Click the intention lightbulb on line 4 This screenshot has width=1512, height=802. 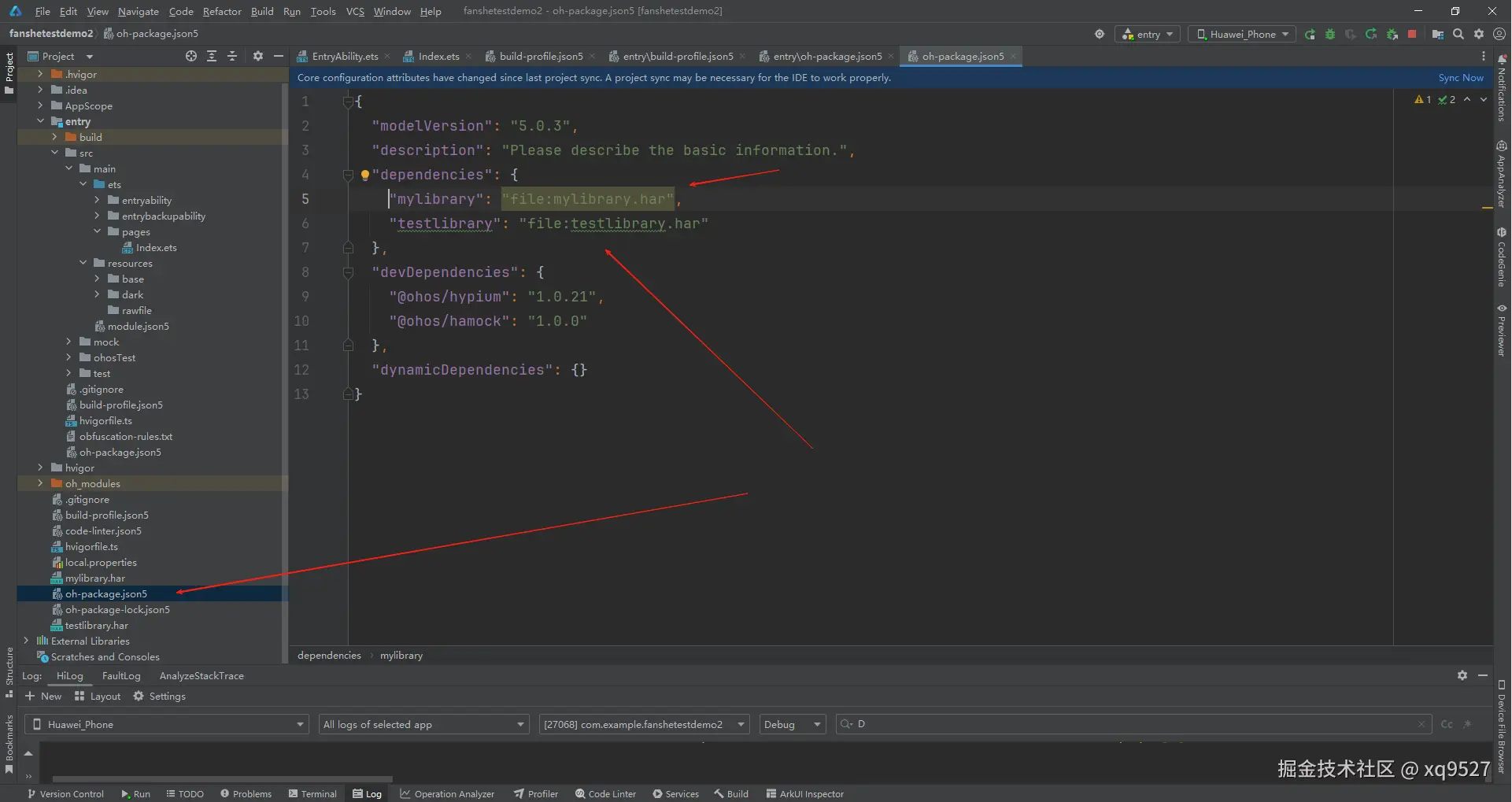click(x=364, y=175)
